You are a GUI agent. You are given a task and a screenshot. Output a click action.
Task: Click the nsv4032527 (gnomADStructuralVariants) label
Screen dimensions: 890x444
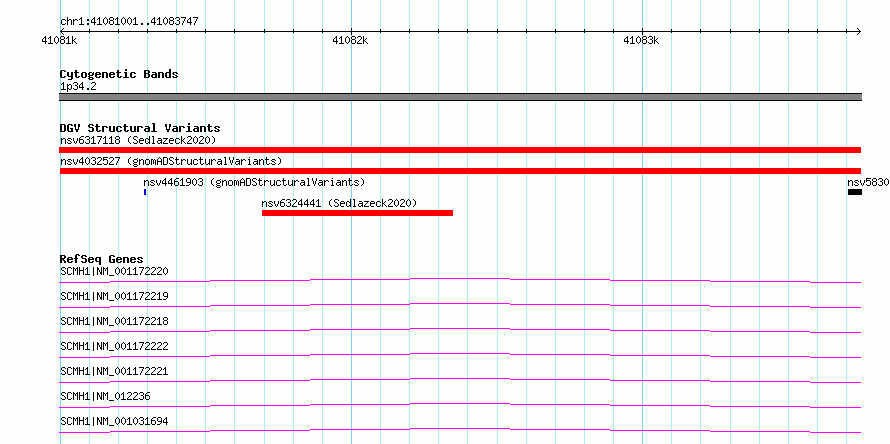pos(171,161)
